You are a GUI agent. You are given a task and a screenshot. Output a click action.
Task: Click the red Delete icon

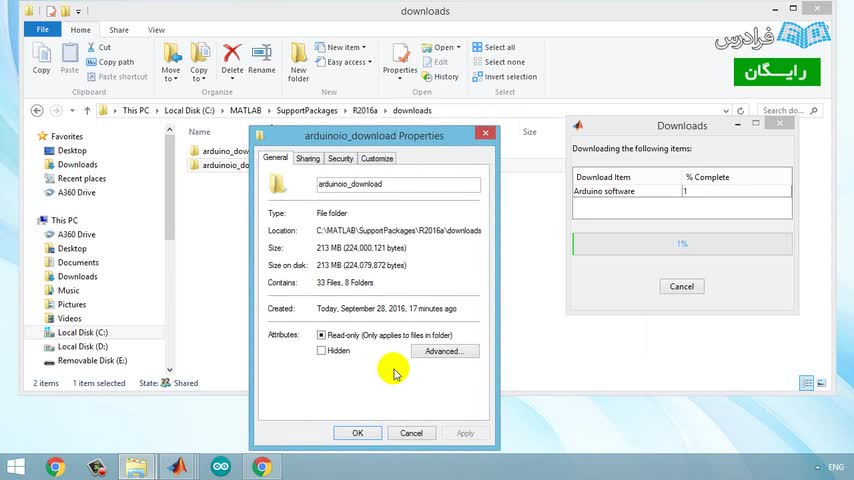coord(232,53)
